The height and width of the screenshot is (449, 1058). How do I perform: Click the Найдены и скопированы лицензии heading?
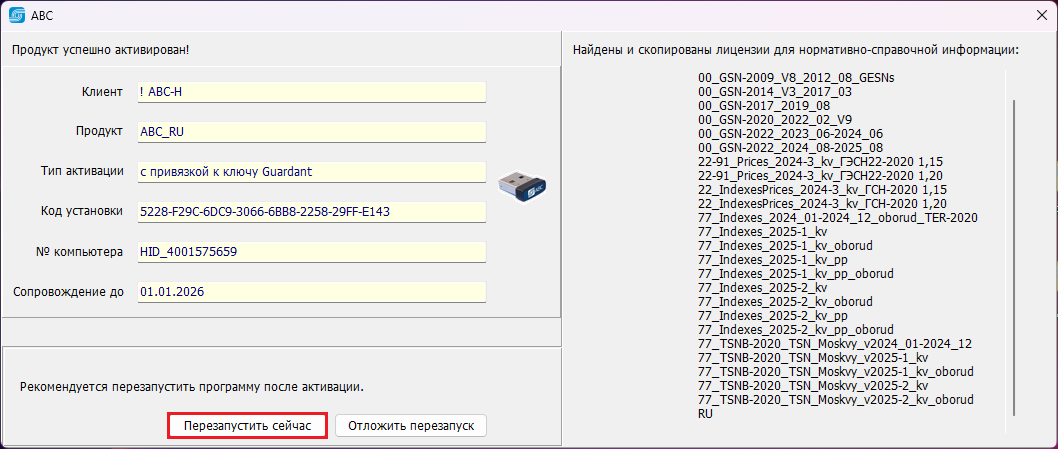click(796, 50)
